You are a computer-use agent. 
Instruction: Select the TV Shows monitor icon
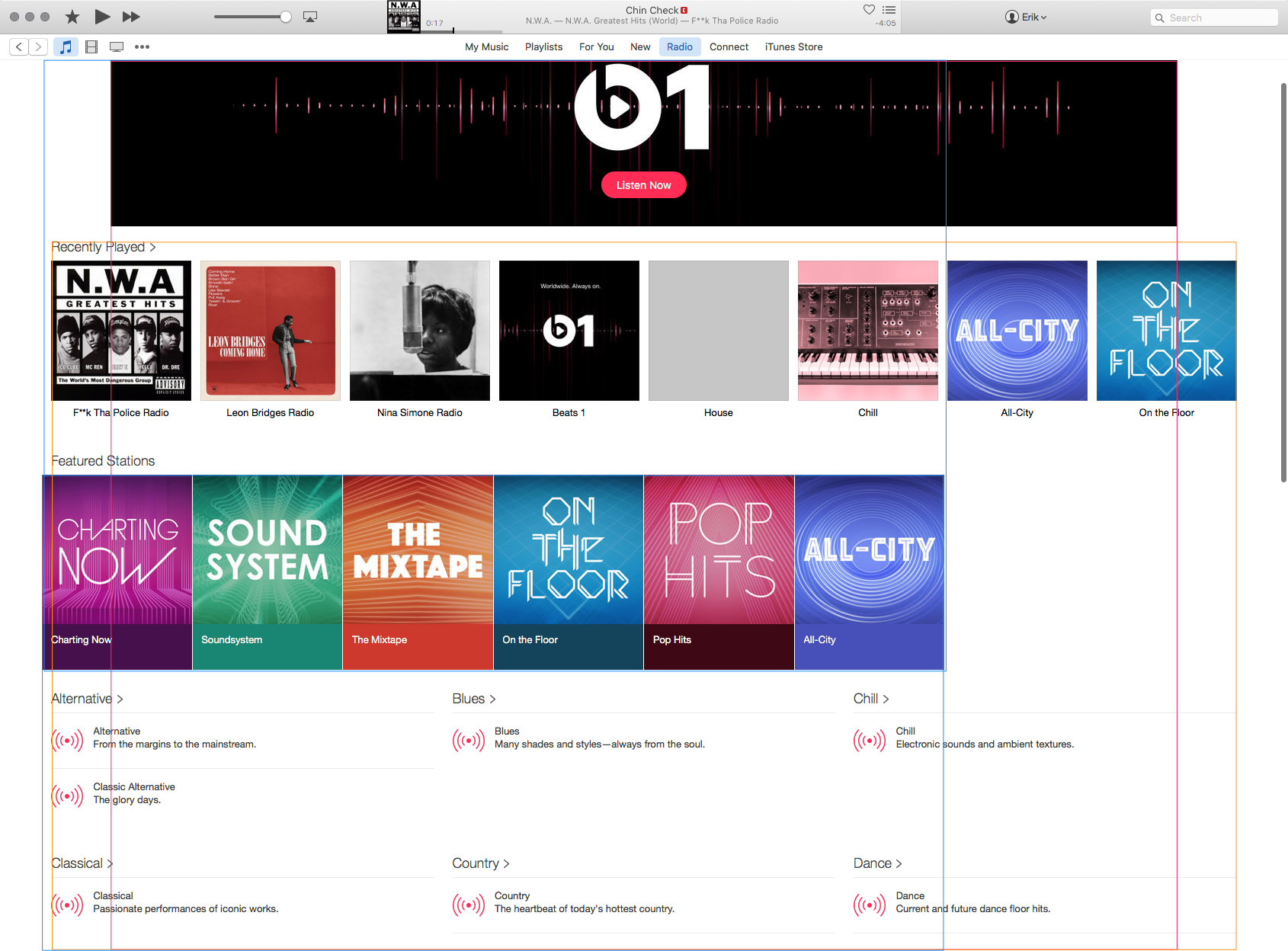coord(117,46)
